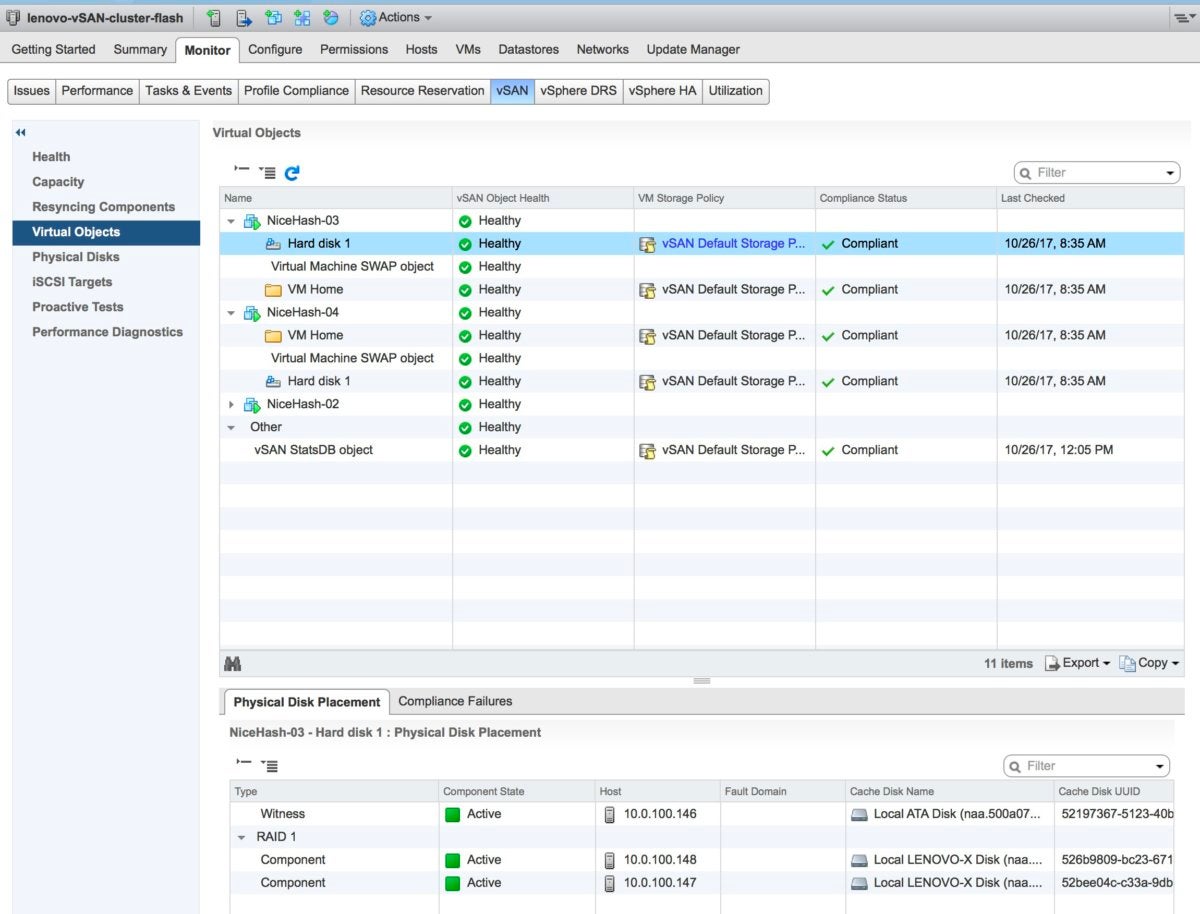Open the Datastores tab
The image size is (1200, 914).
point(530,49)
